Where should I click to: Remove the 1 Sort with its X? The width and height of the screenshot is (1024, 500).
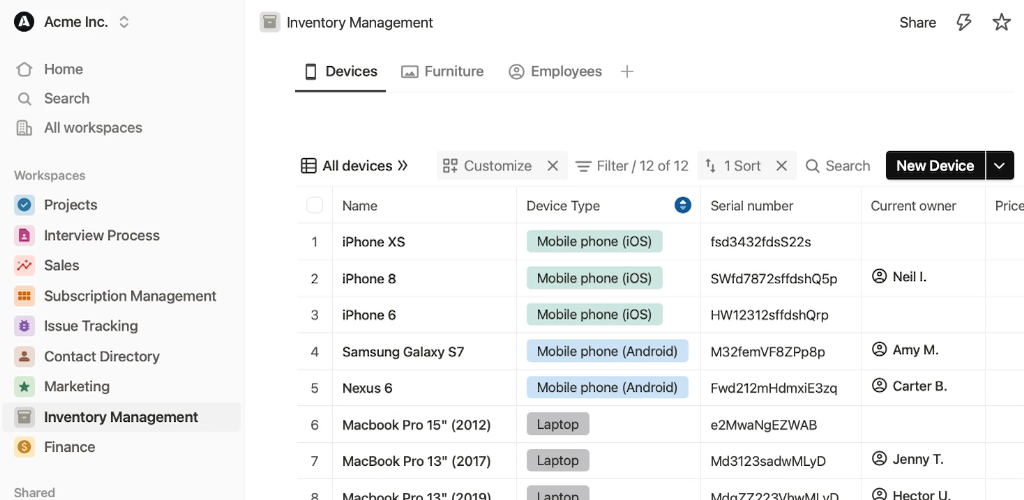[x=781, y=166]
